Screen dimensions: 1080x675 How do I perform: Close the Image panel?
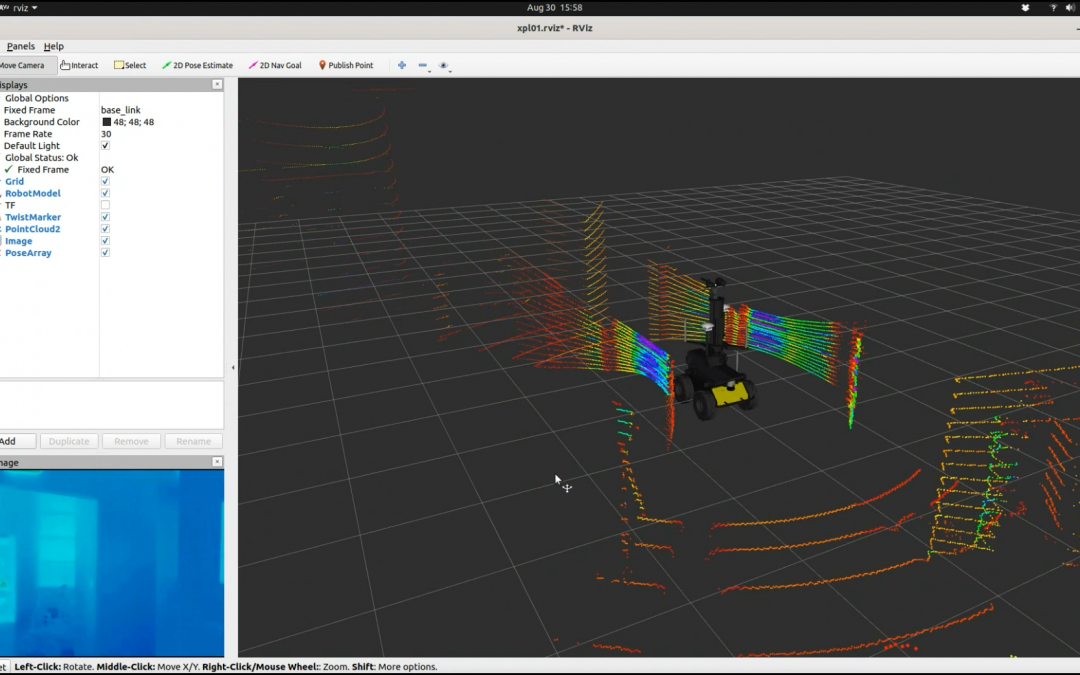[217, 462]
